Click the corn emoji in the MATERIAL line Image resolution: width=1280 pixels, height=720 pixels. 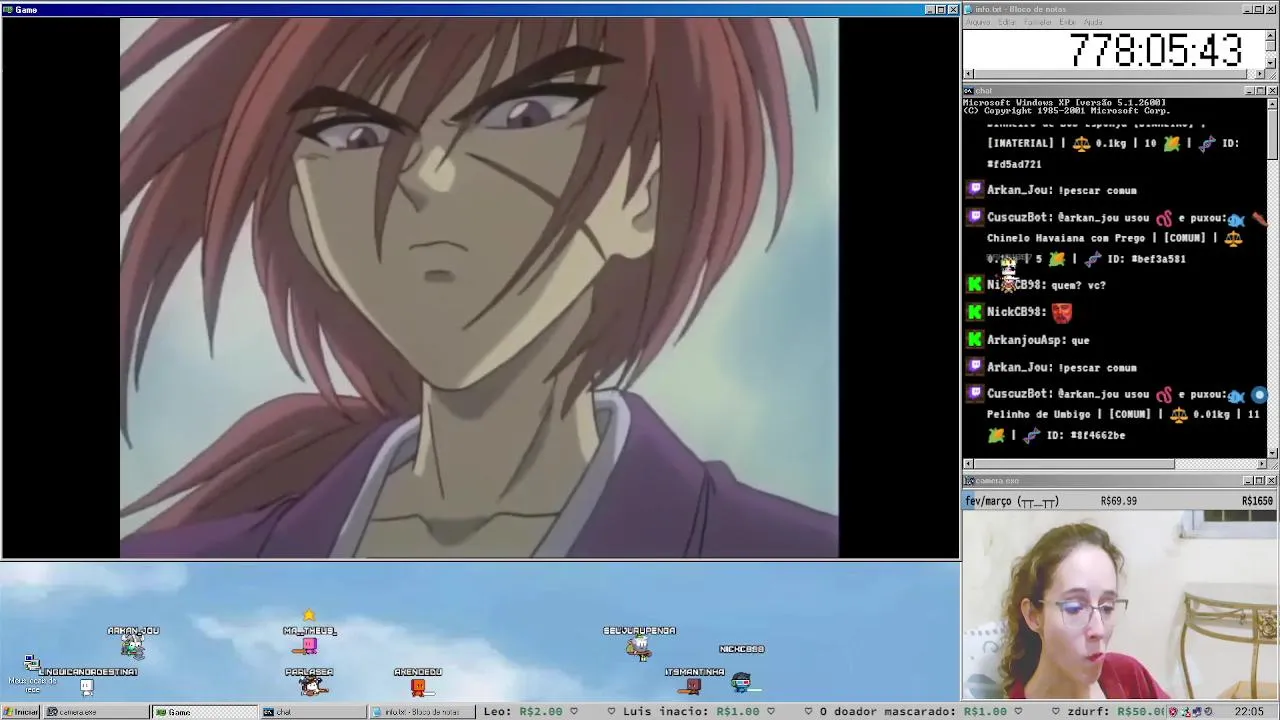(1172, 144)
